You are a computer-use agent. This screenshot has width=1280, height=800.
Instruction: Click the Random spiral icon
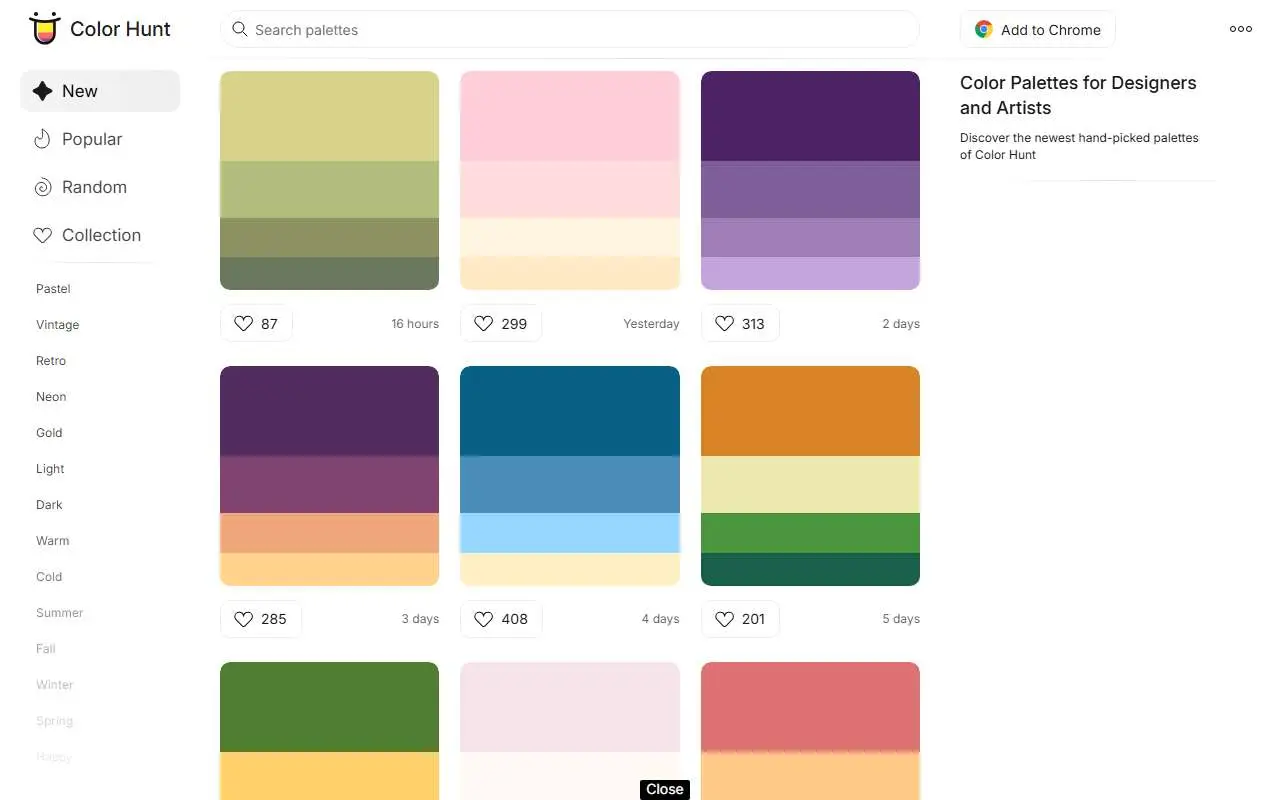[x=42, y=187]
